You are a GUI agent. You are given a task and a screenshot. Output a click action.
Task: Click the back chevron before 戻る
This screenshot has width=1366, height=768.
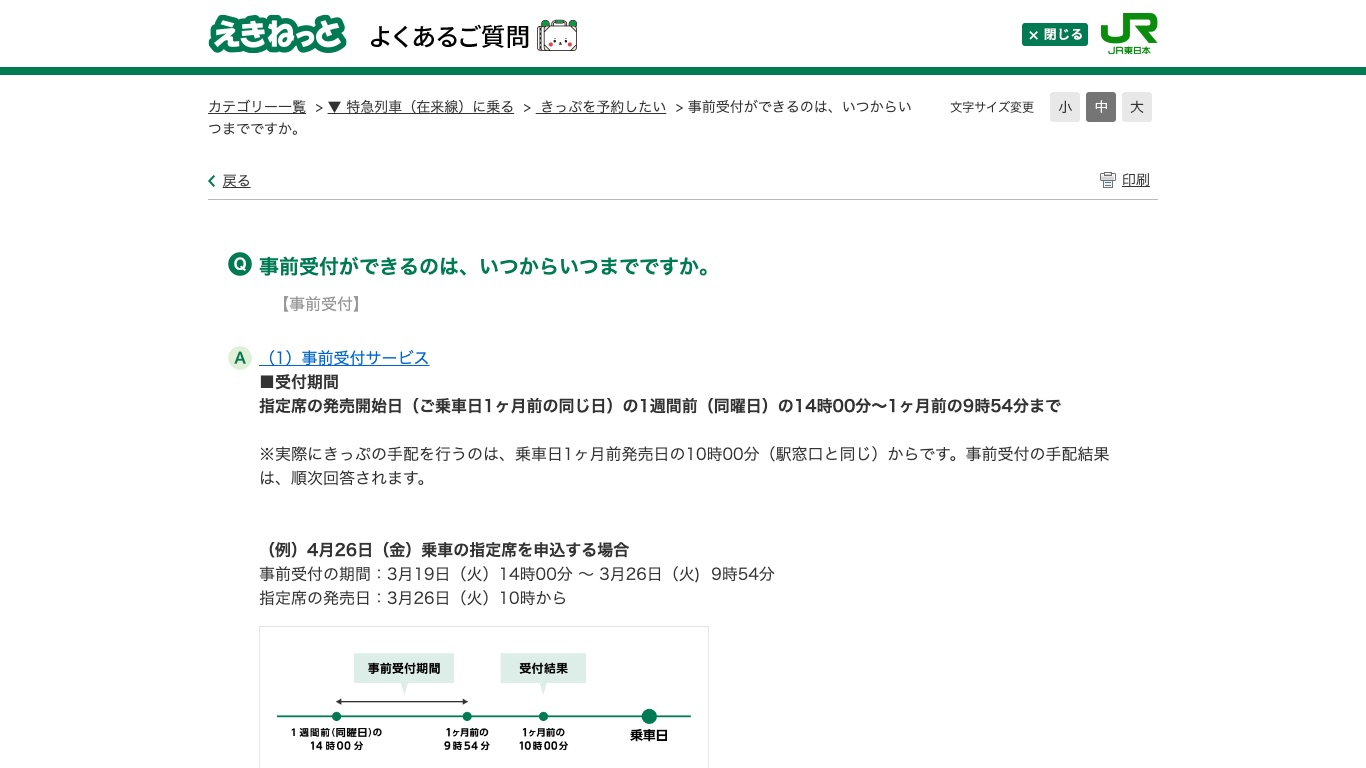212,181
